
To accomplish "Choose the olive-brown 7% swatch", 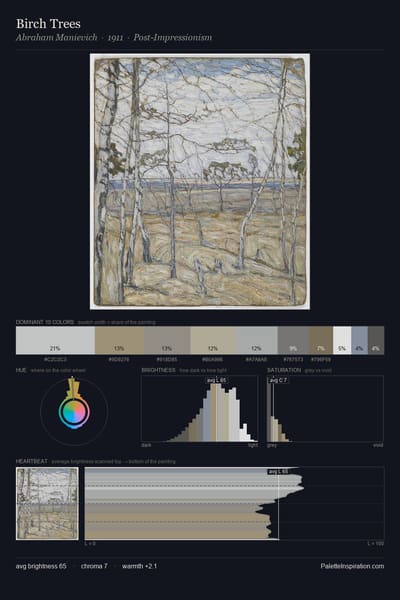I will tap(321, 340).
